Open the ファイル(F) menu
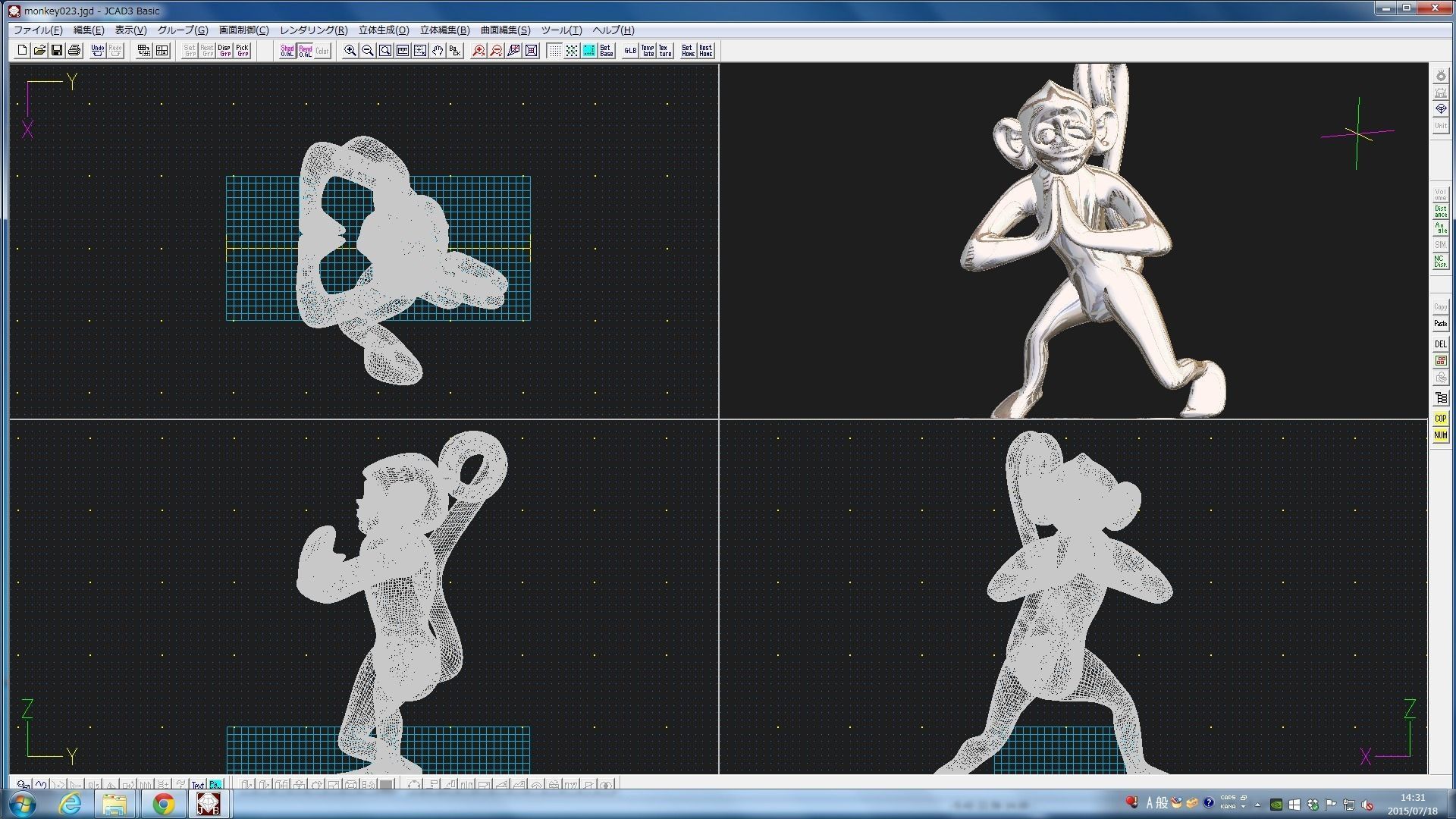Viewport: 1456px width, 819px height. [38, 30]
